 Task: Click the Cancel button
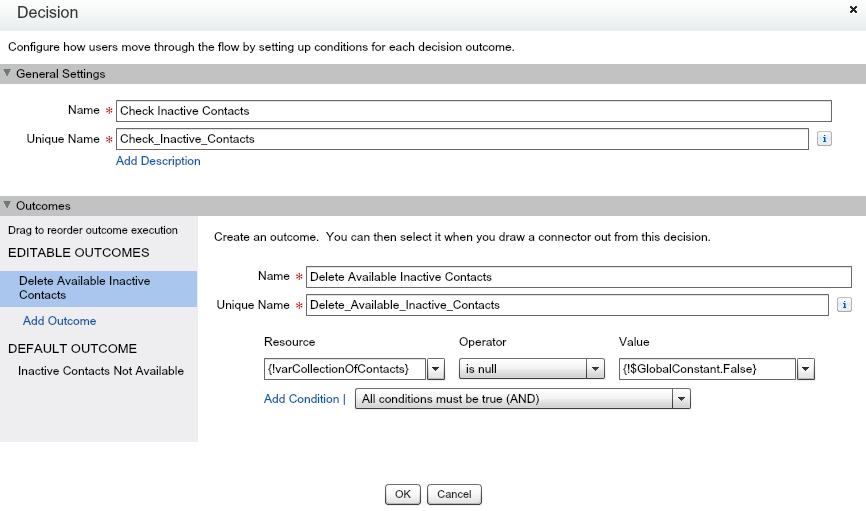click(454, 494)
